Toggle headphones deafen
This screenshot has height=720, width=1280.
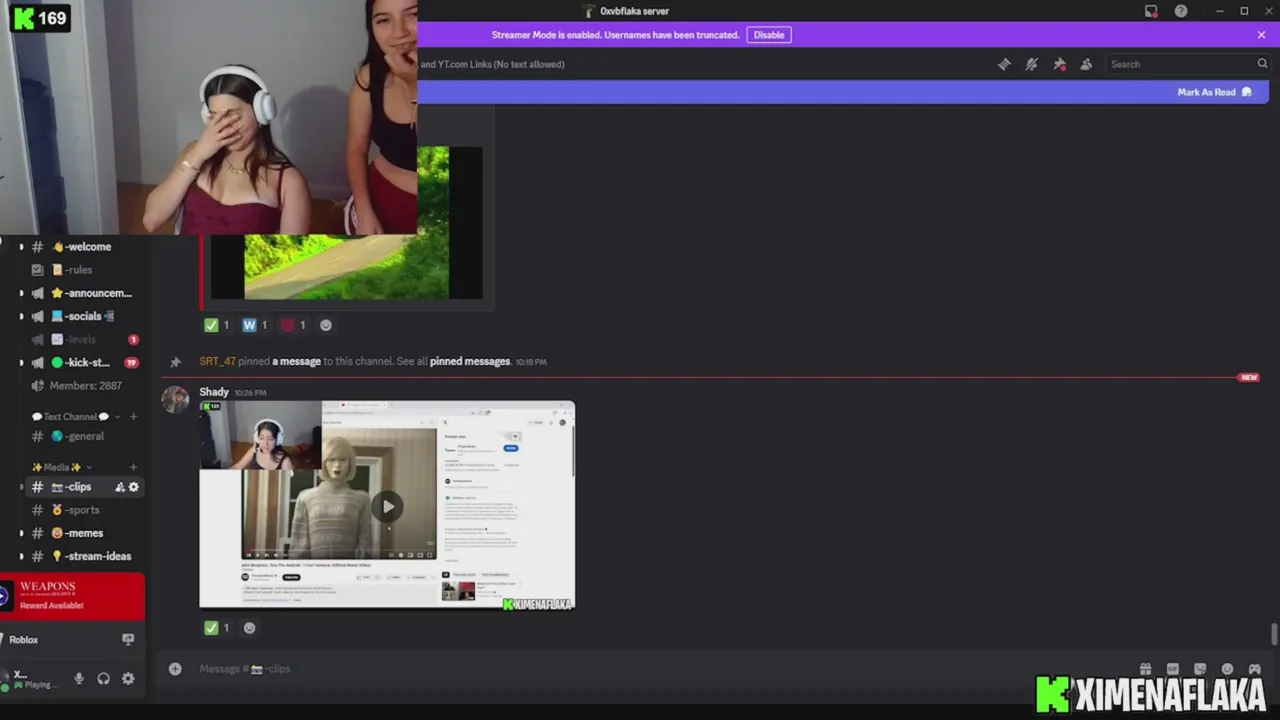(x=103, y=678)
